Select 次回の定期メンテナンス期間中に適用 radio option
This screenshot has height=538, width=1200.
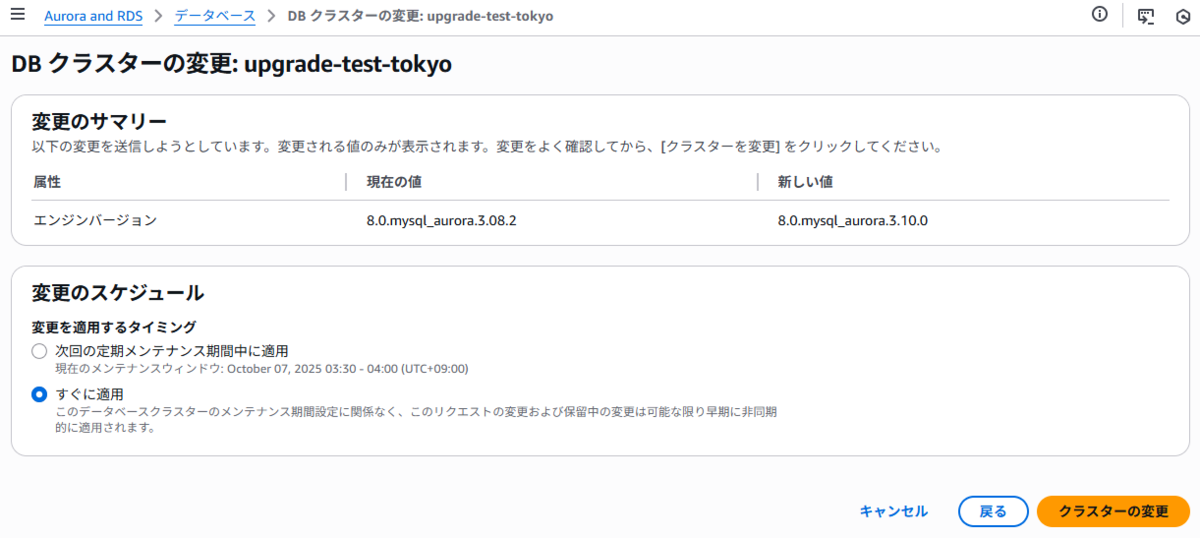point(39,351)
